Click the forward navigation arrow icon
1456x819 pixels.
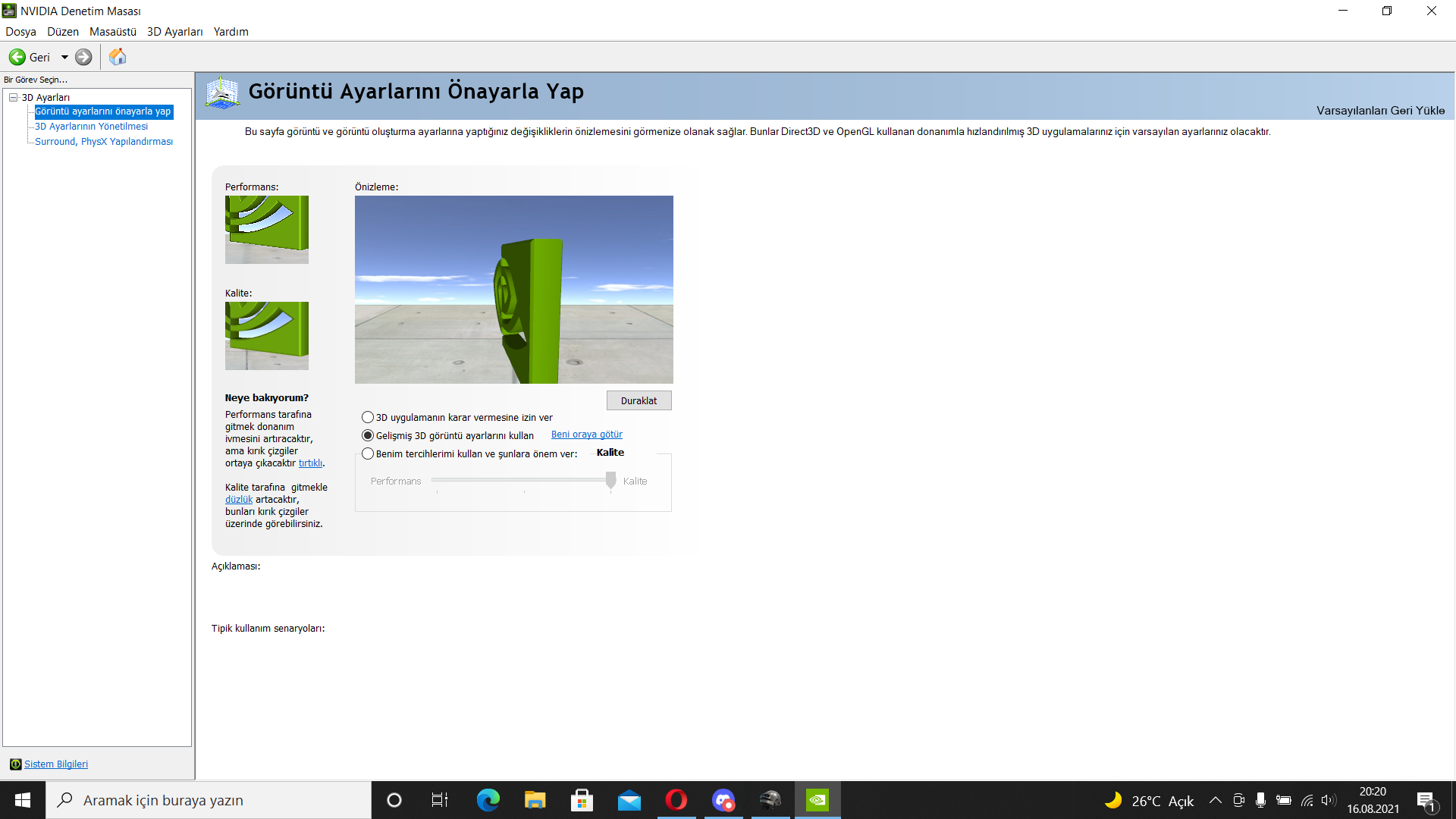(83, 57)
